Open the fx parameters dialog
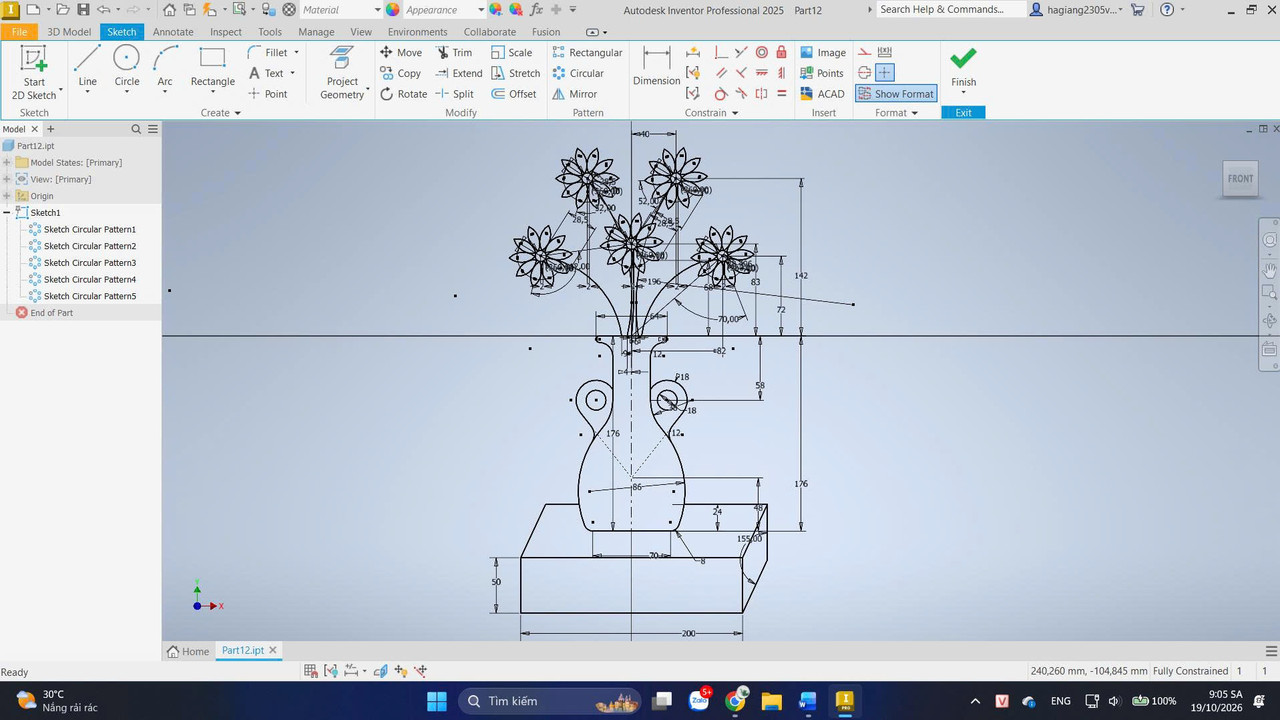This screenshot has height=720, width=1280. pos(536,10)
